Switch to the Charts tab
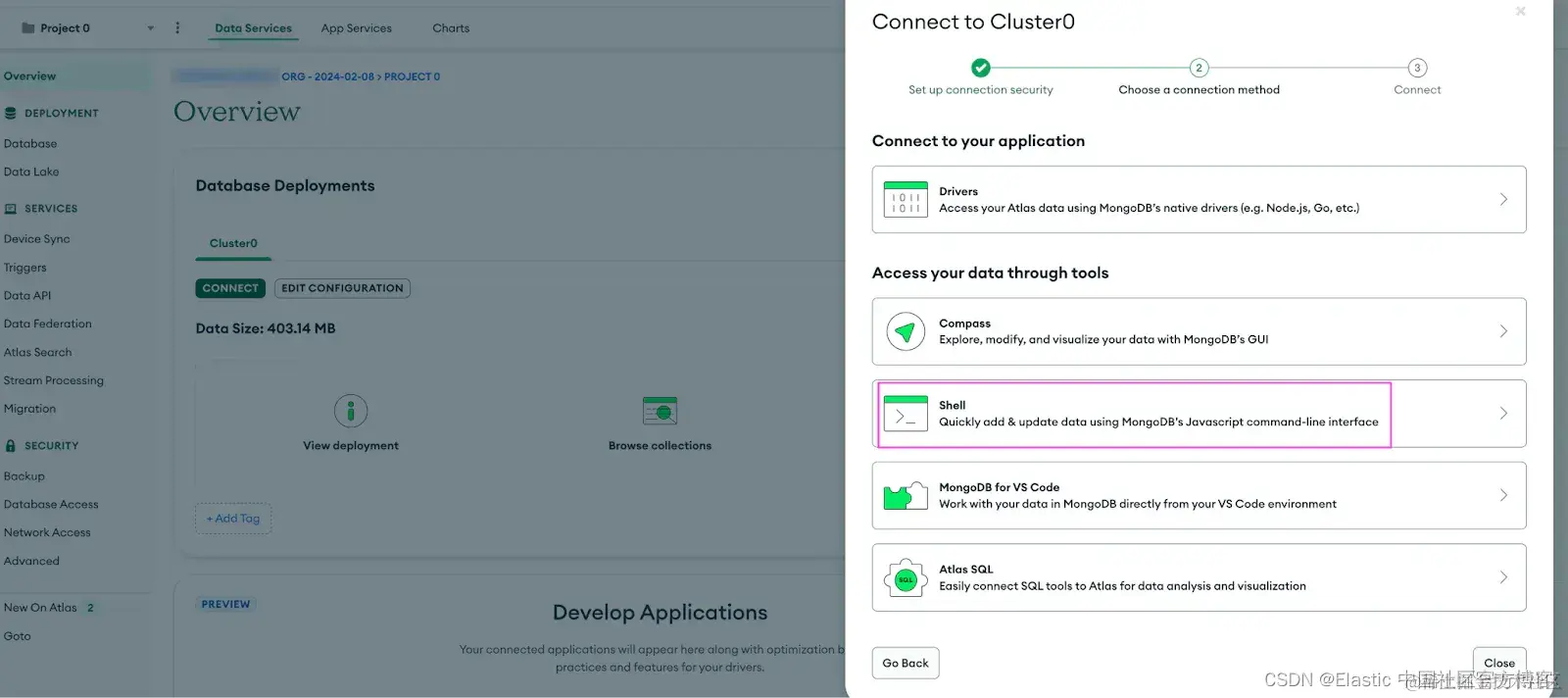 [x=451, y=28]
